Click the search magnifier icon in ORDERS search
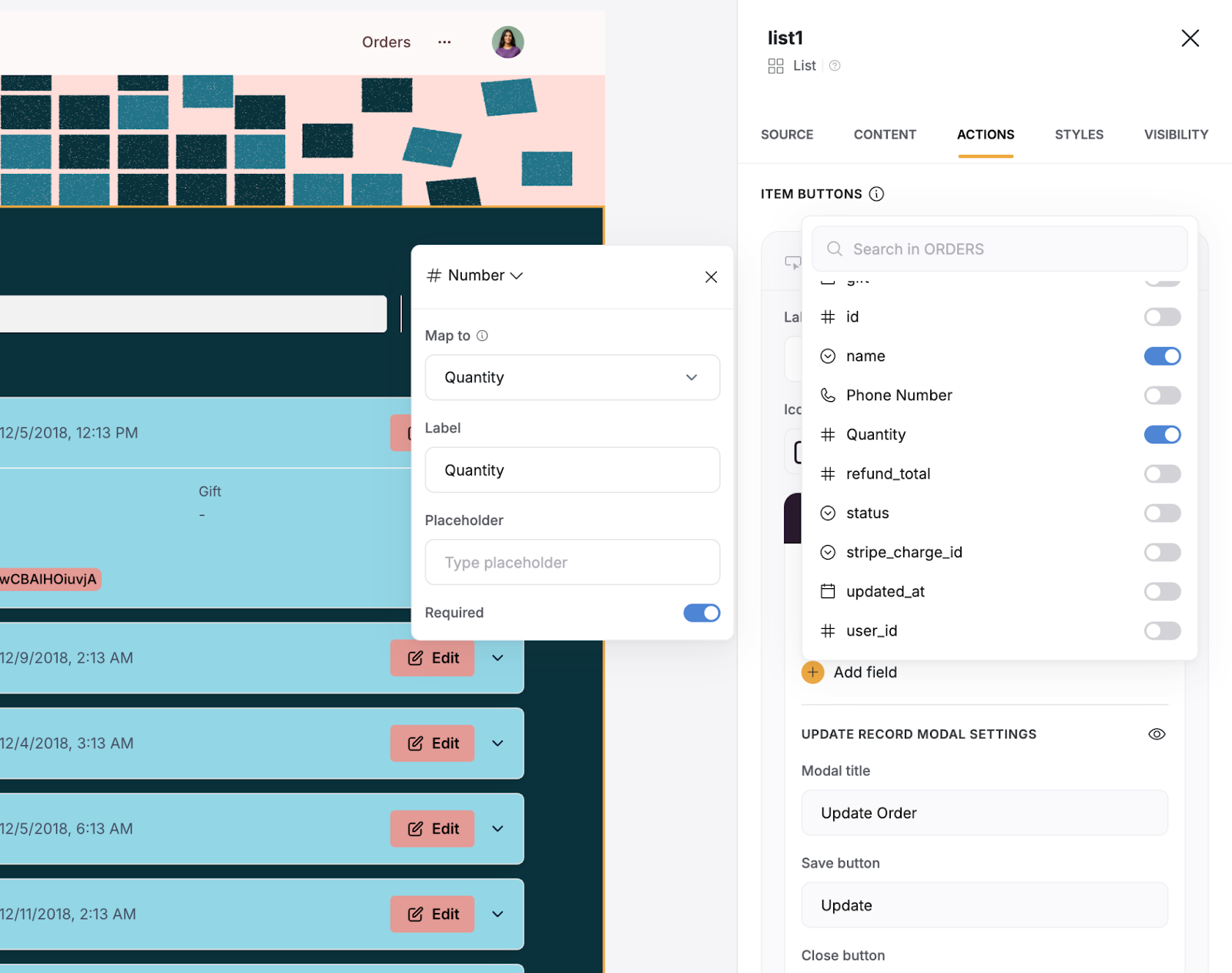 click(x=835, y=249)
